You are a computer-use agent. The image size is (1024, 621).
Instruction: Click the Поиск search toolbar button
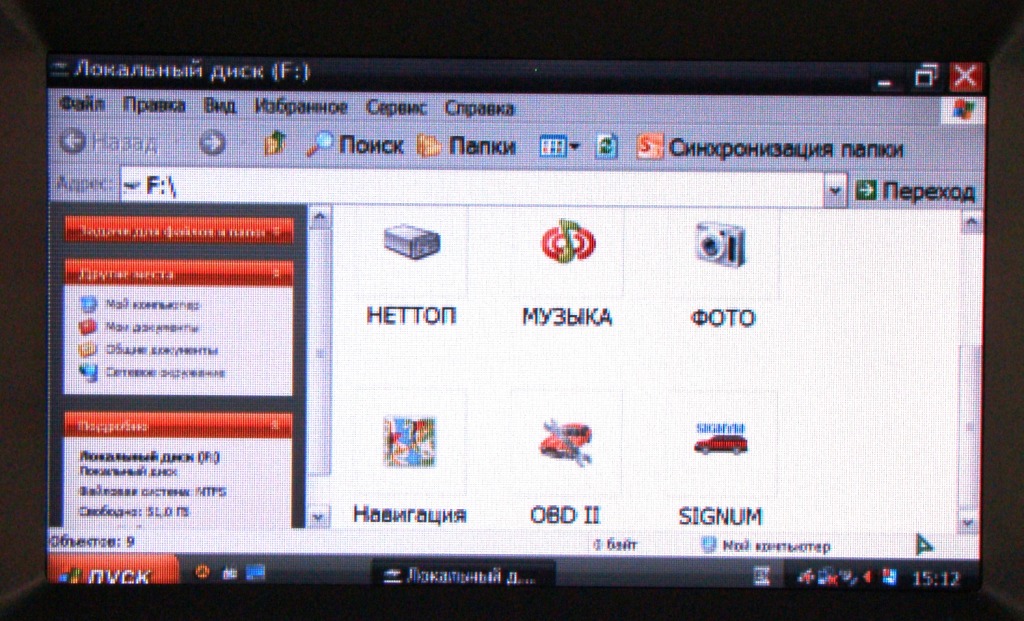(x=355, y=146)
